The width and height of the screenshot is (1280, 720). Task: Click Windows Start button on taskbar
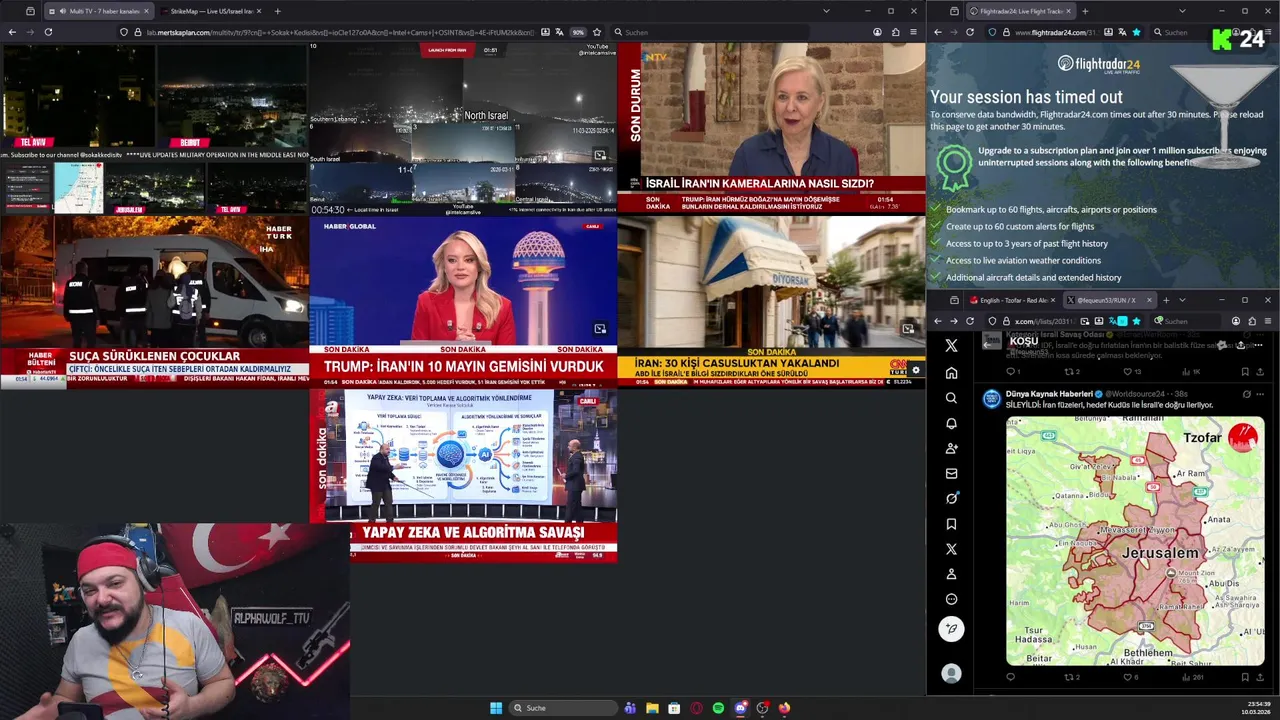point(496,708)
